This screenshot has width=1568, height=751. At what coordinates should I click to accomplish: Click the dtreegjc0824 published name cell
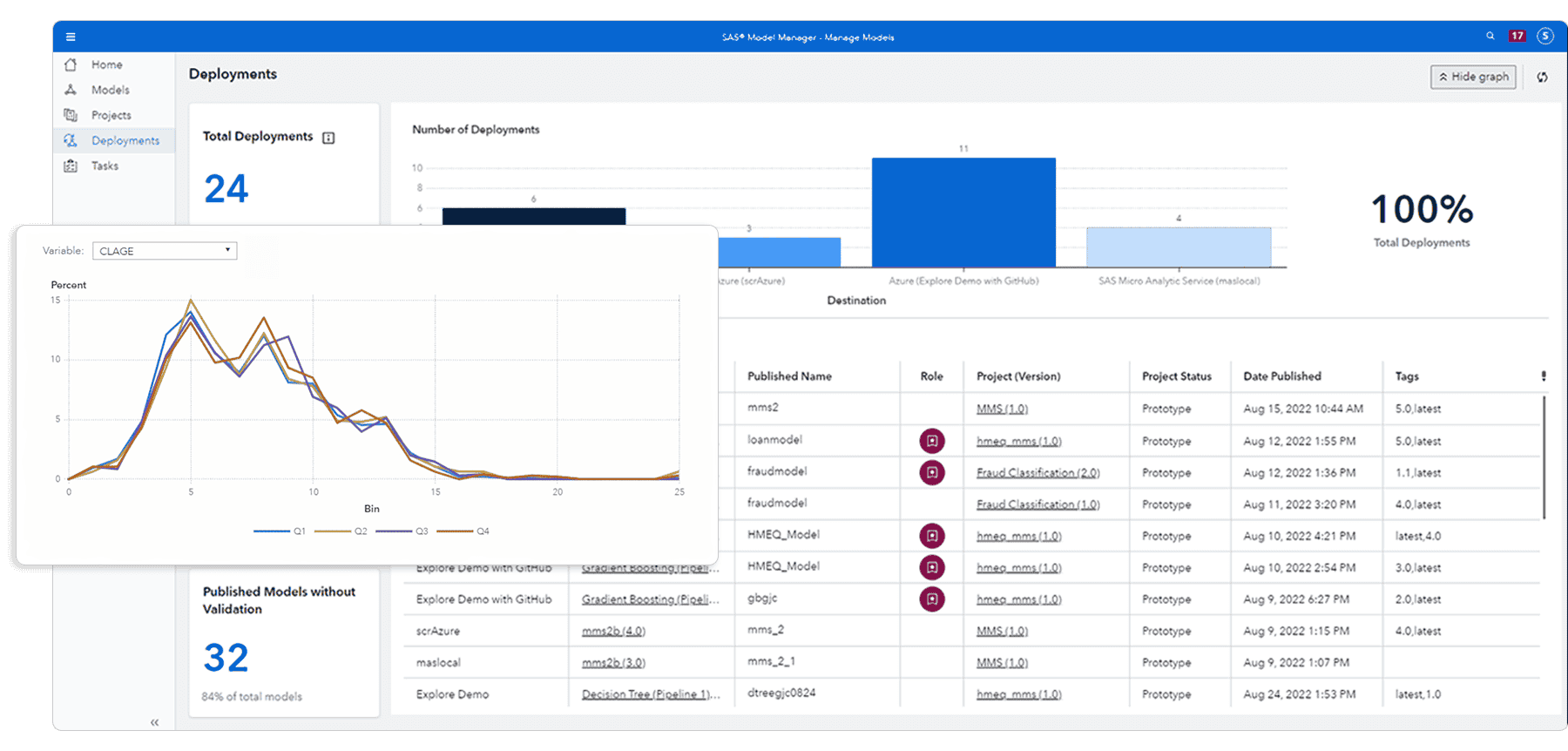click(x=781, y=693)
